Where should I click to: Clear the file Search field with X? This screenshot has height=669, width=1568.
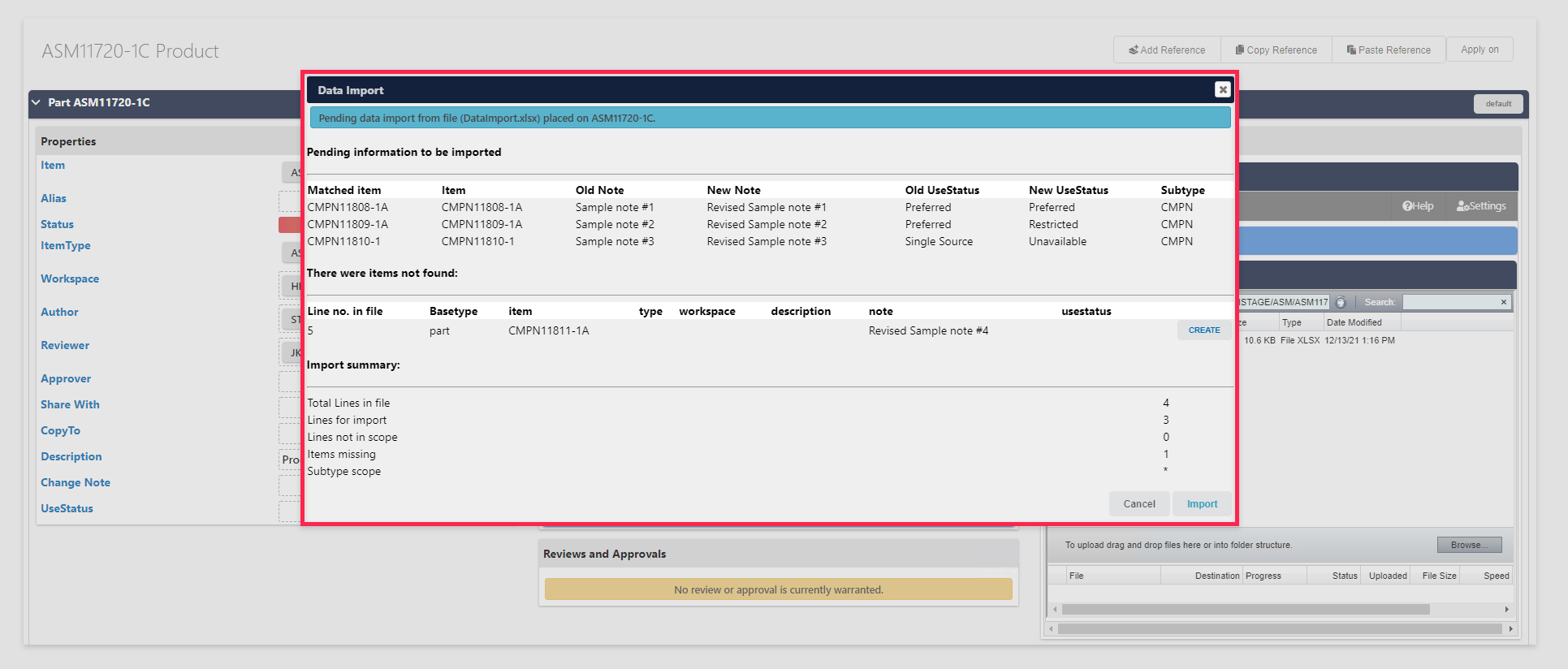coord(1504,302)
